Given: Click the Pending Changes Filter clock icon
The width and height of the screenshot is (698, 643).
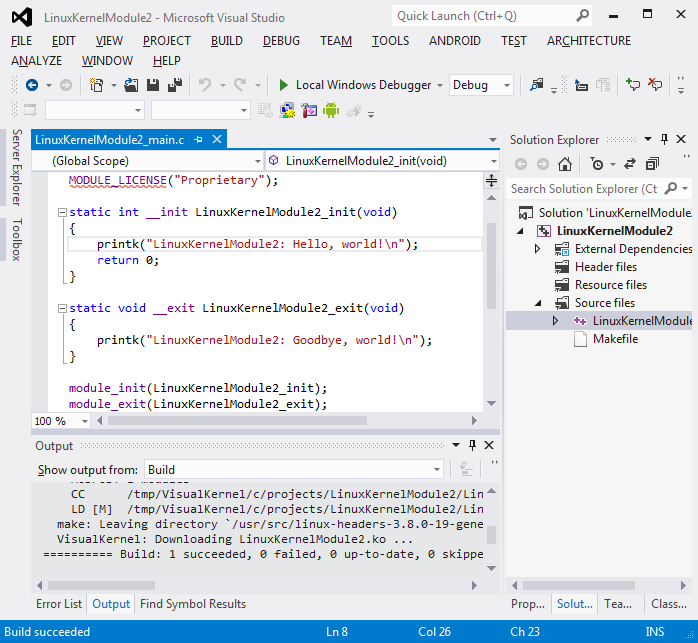Looking at the screenshot, I should pyautogui.click(x=597, y=164).
